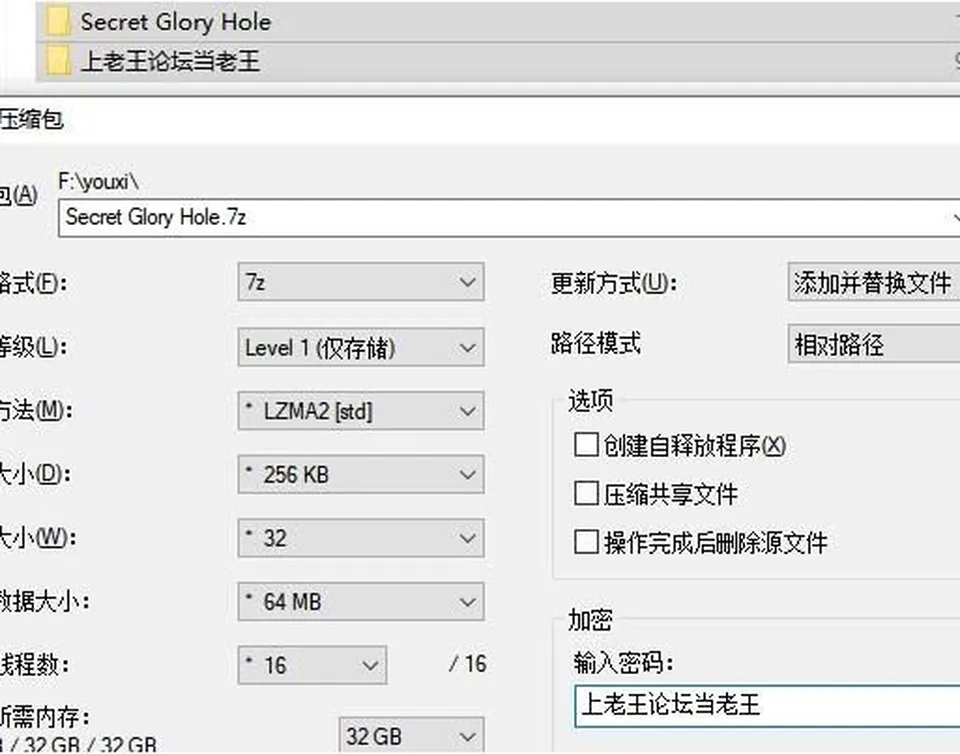
Task: Click the 输入密码 label
Action: [624, 663]
